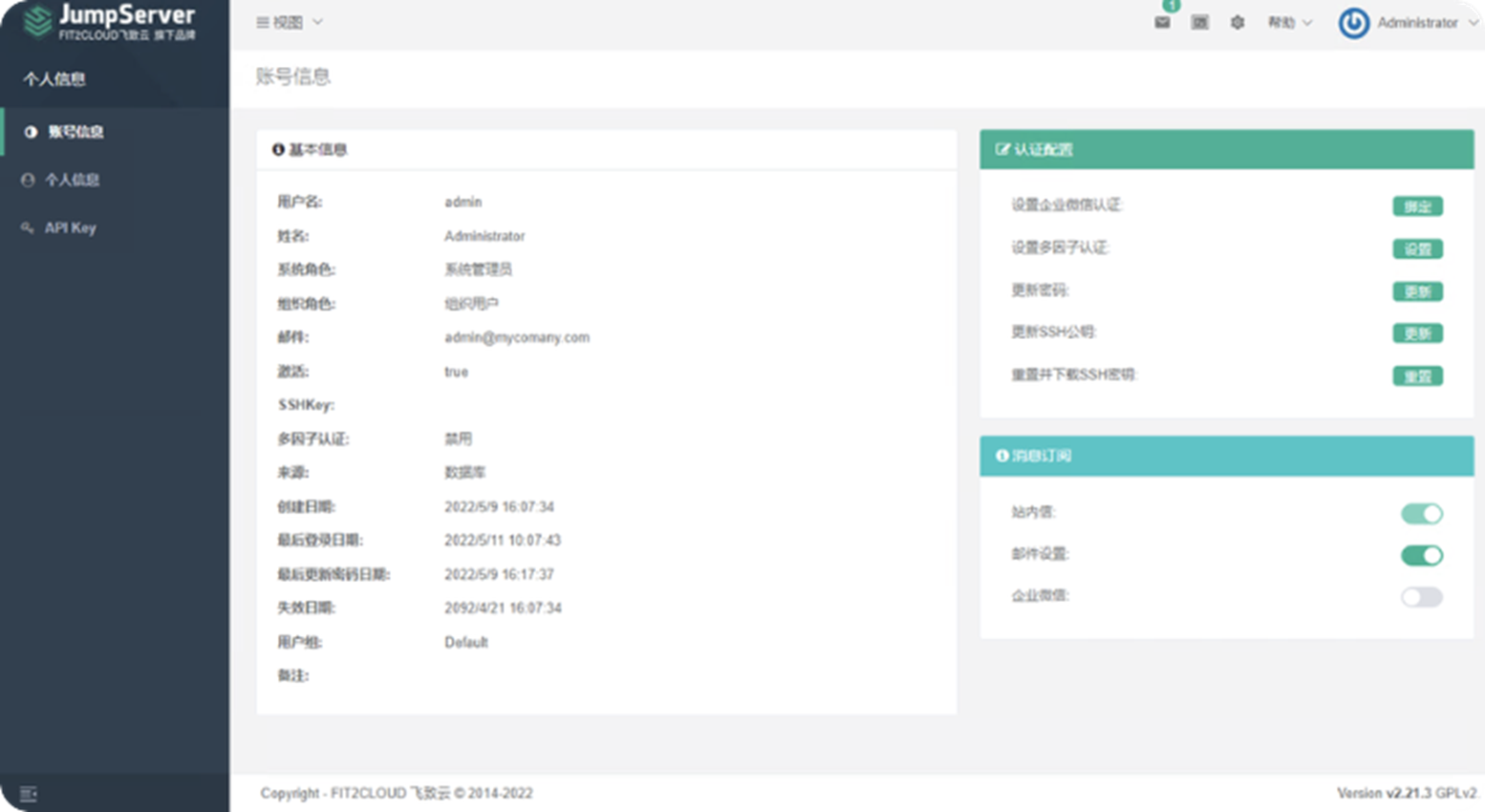Open the 帮助 dropdown menu

pos(1289,22)
